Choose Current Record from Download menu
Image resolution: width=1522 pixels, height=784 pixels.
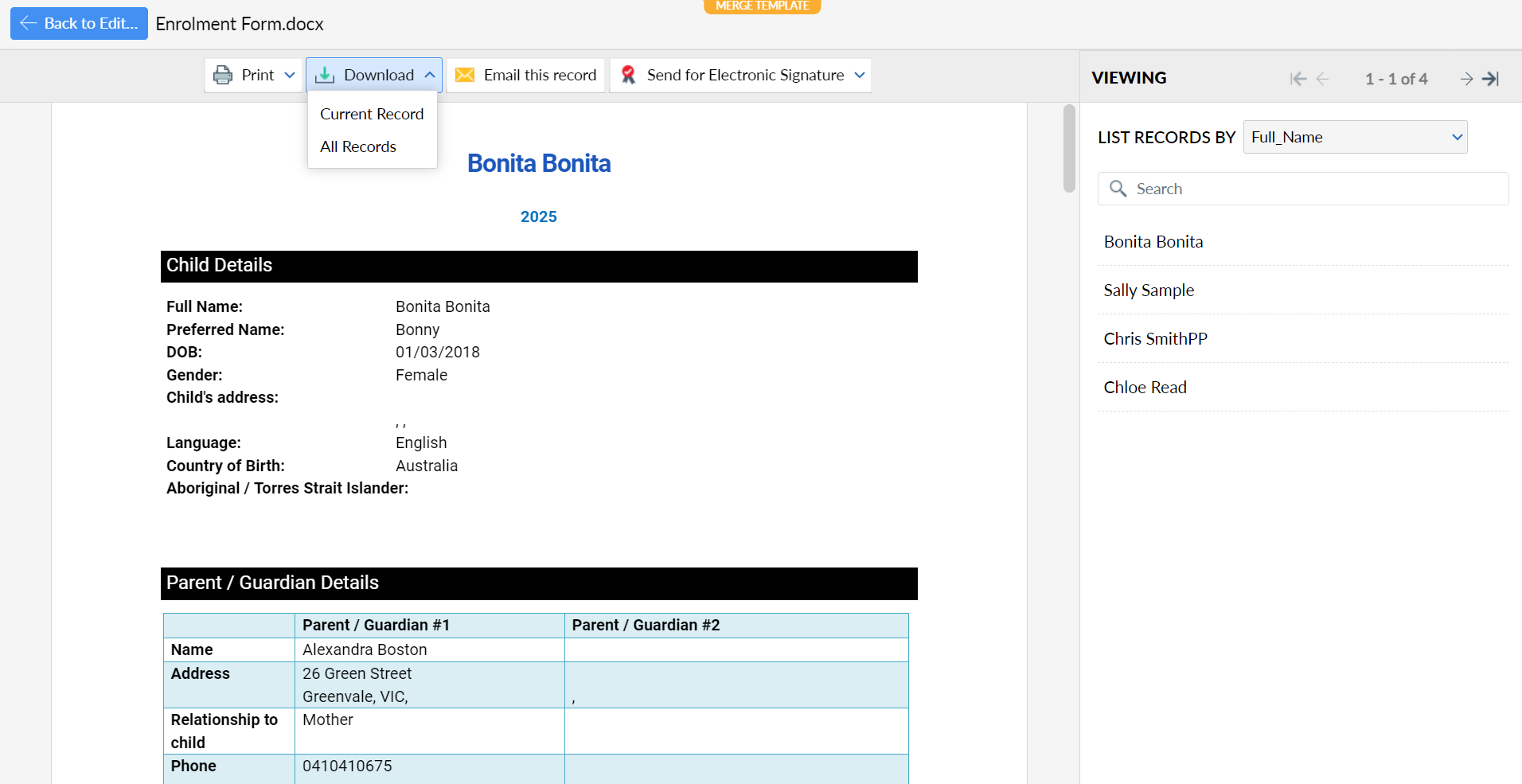coord(372,114)
